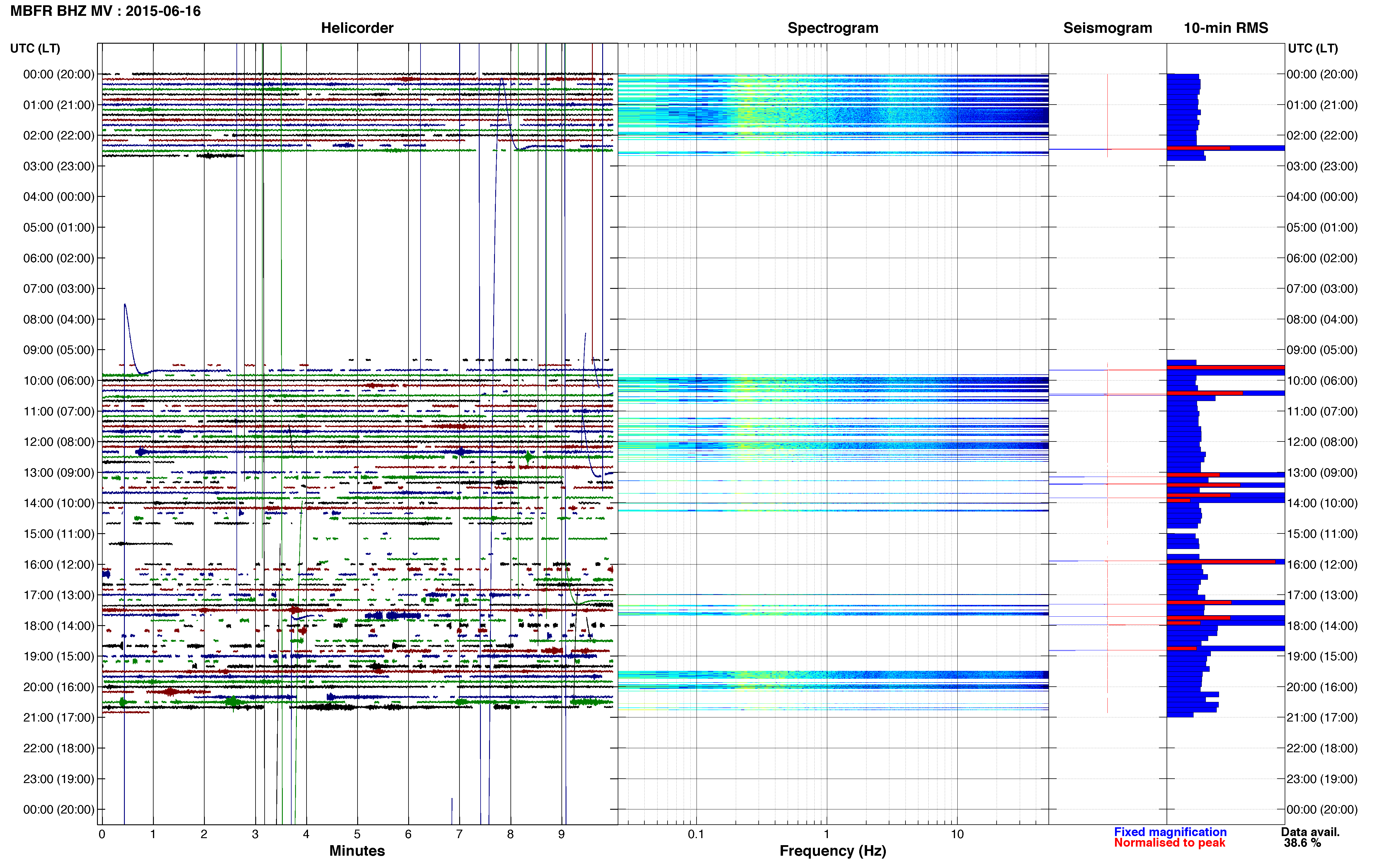This screenshot has height=868, width=1389.
Task: Click the 12:00 (08:00) label on Helicorder axis
Action: [x=59, y=442]
